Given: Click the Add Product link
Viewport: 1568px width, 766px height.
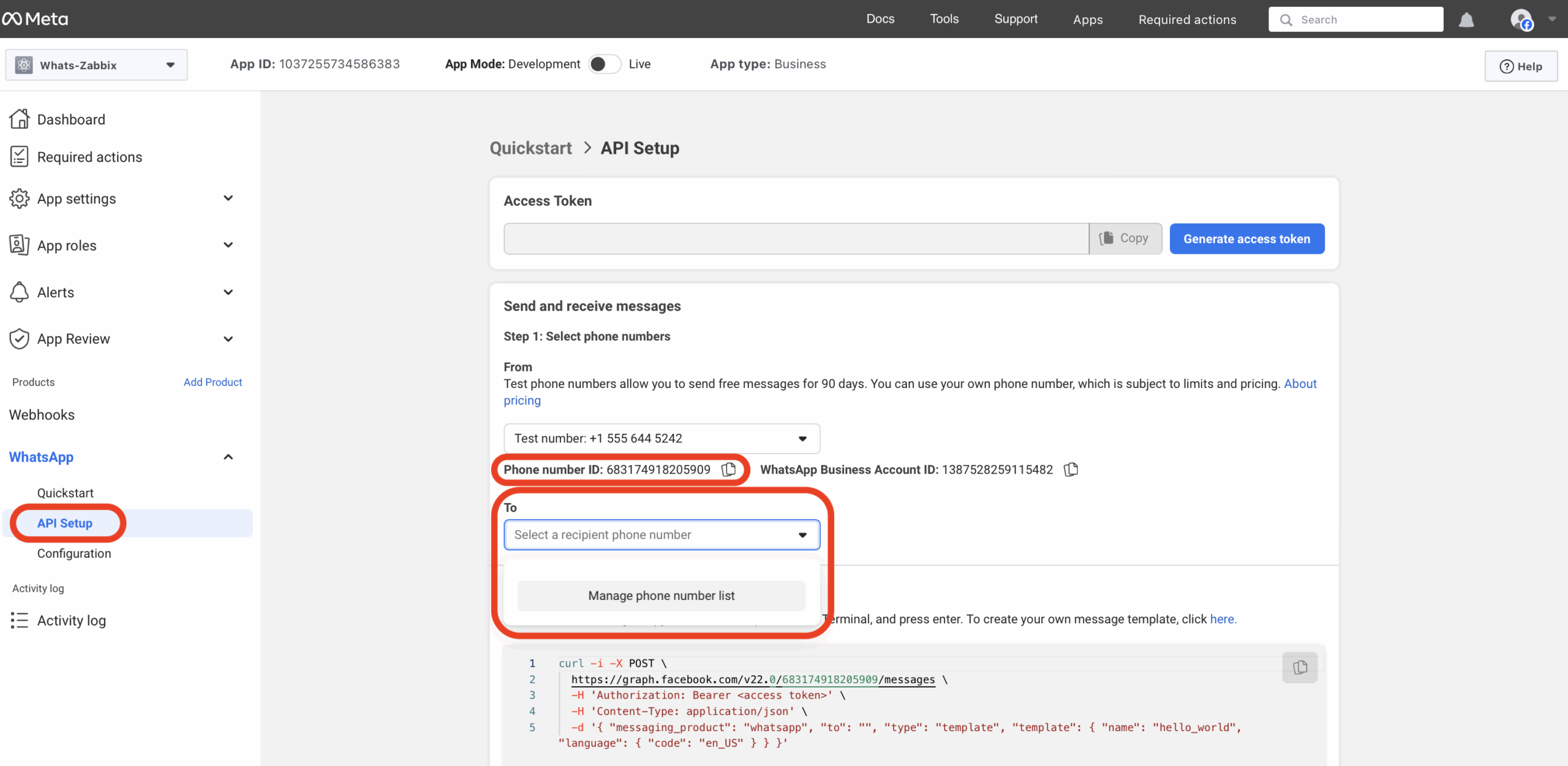Looking at the screenshot, I should click(213, 382).
